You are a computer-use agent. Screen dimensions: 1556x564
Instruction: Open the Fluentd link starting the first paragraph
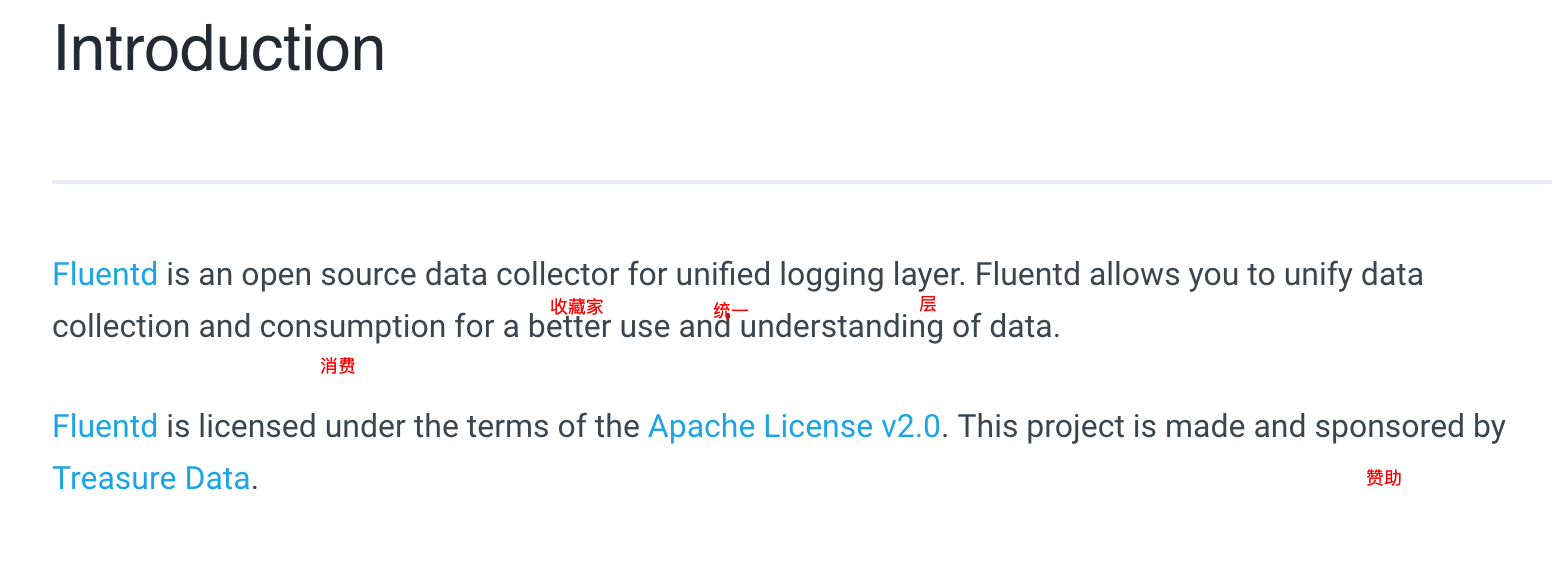click(105, 274)
